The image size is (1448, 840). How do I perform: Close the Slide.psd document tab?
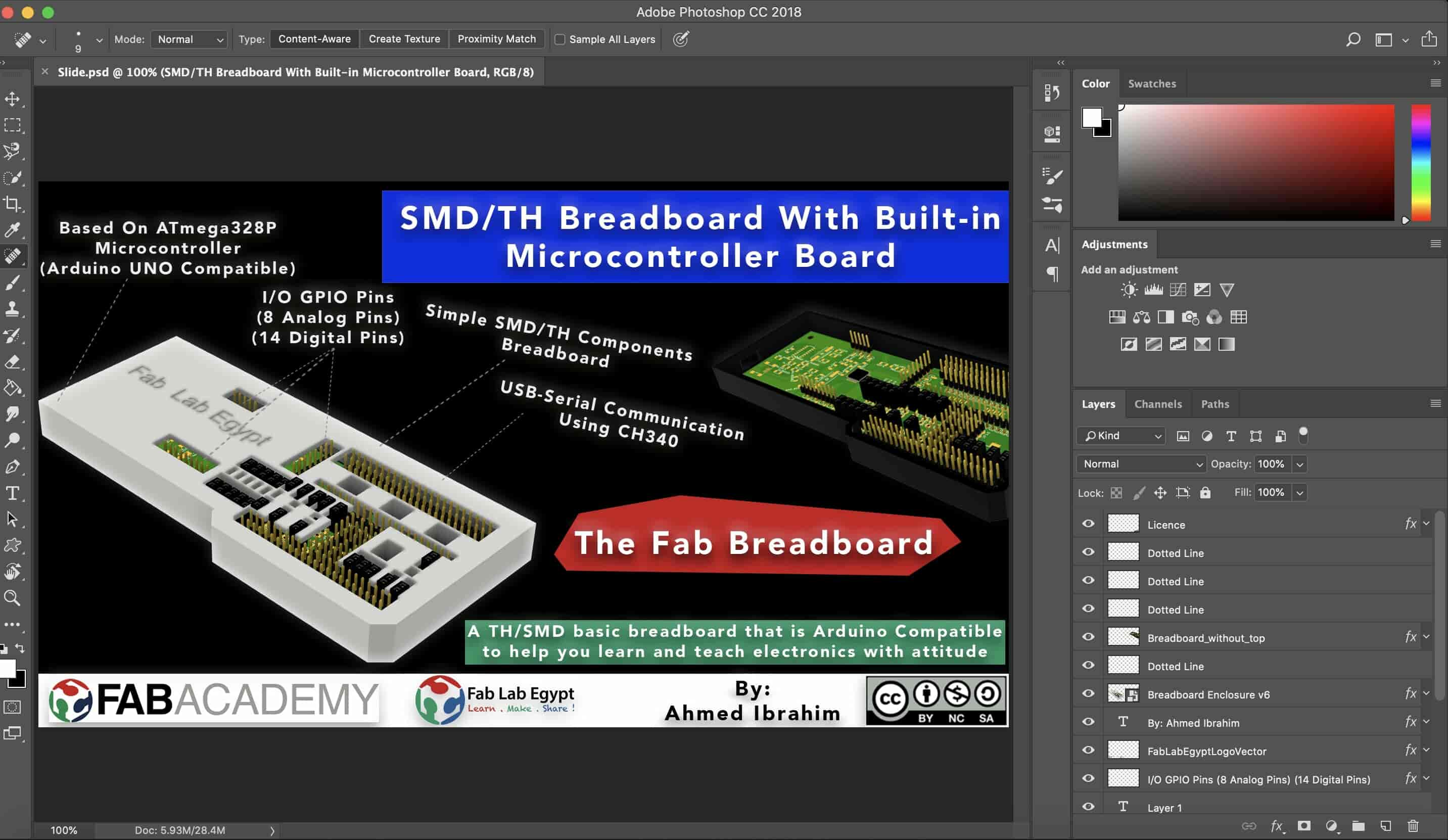pos(45,72)
